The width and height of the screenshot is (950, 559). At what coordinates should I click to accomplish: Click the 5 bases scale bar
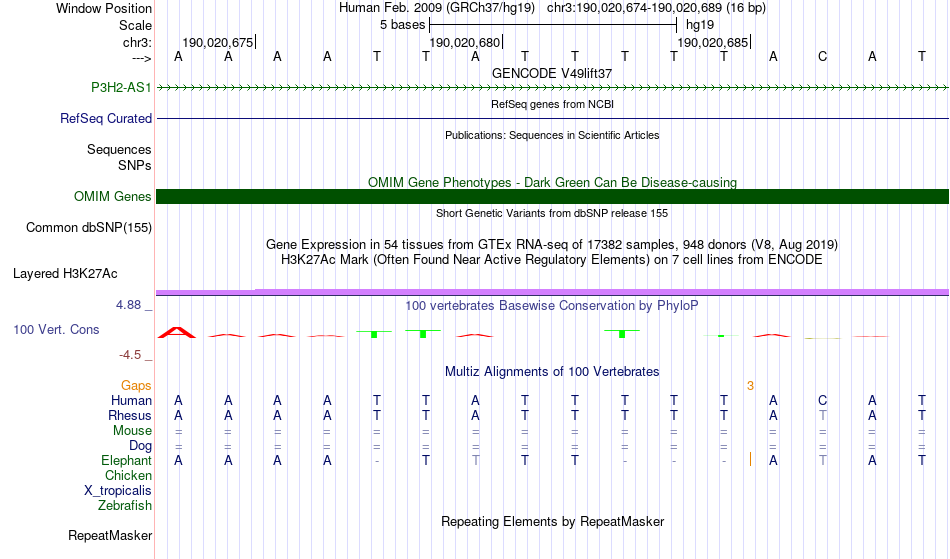(553, 25)
